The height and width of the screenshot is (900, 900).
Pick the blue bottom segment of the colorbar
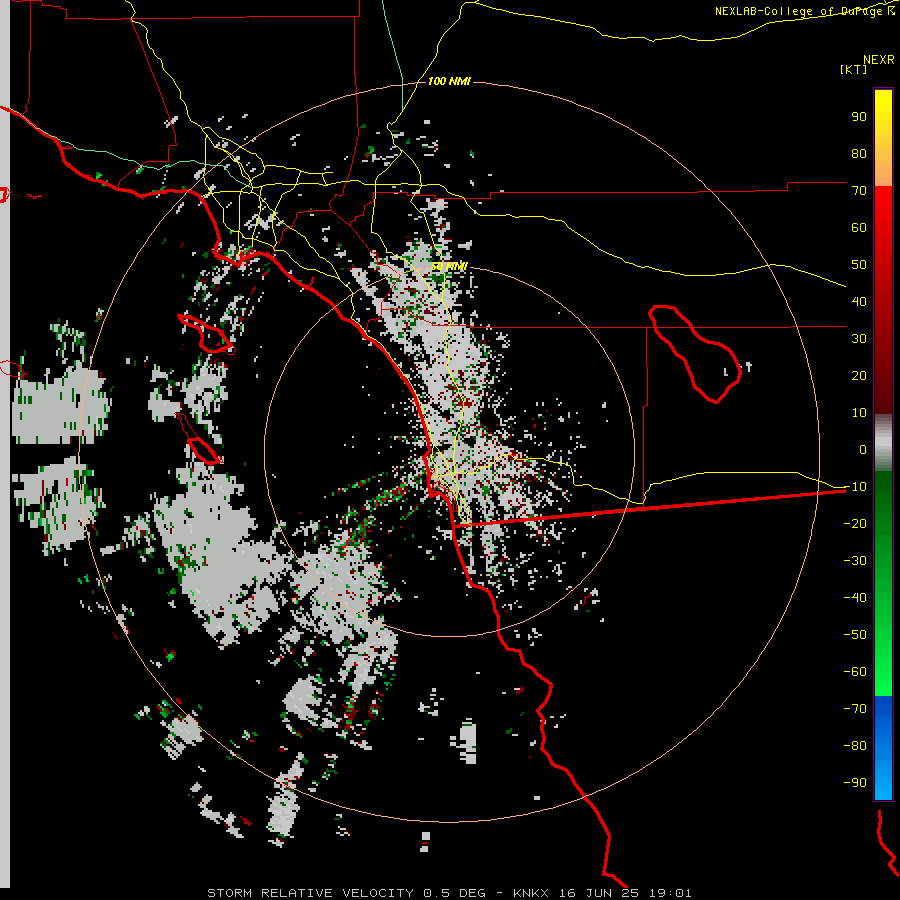click(x=883, y=748)
